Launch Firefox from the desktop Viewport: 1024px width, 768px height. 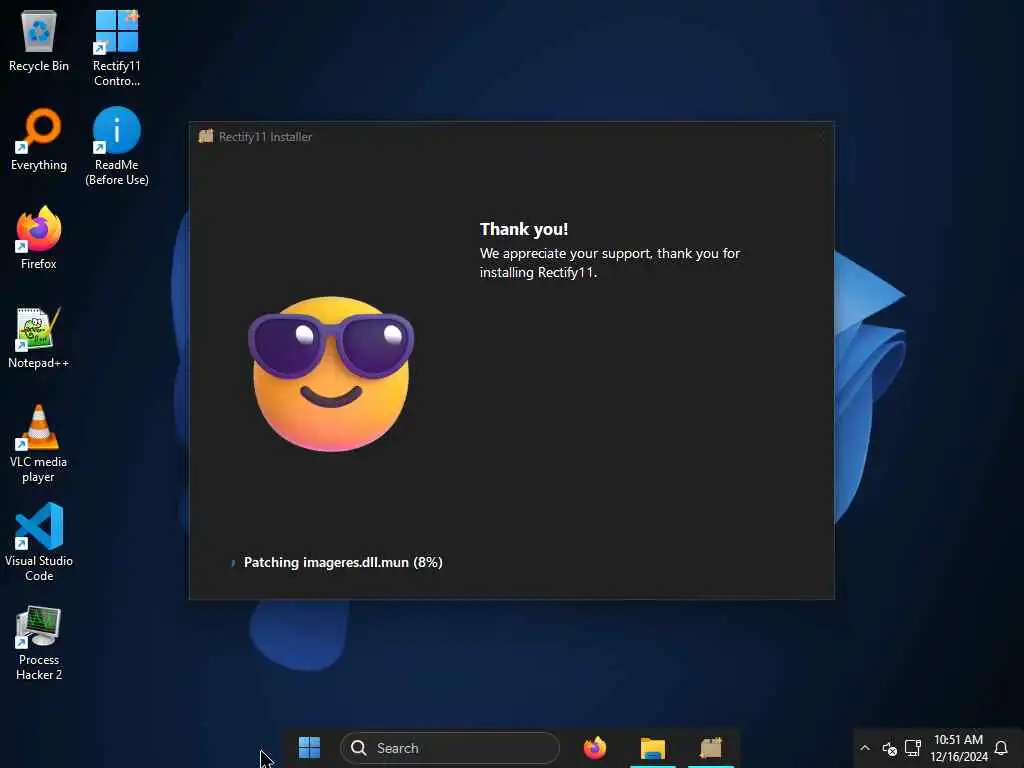point(39,238)
